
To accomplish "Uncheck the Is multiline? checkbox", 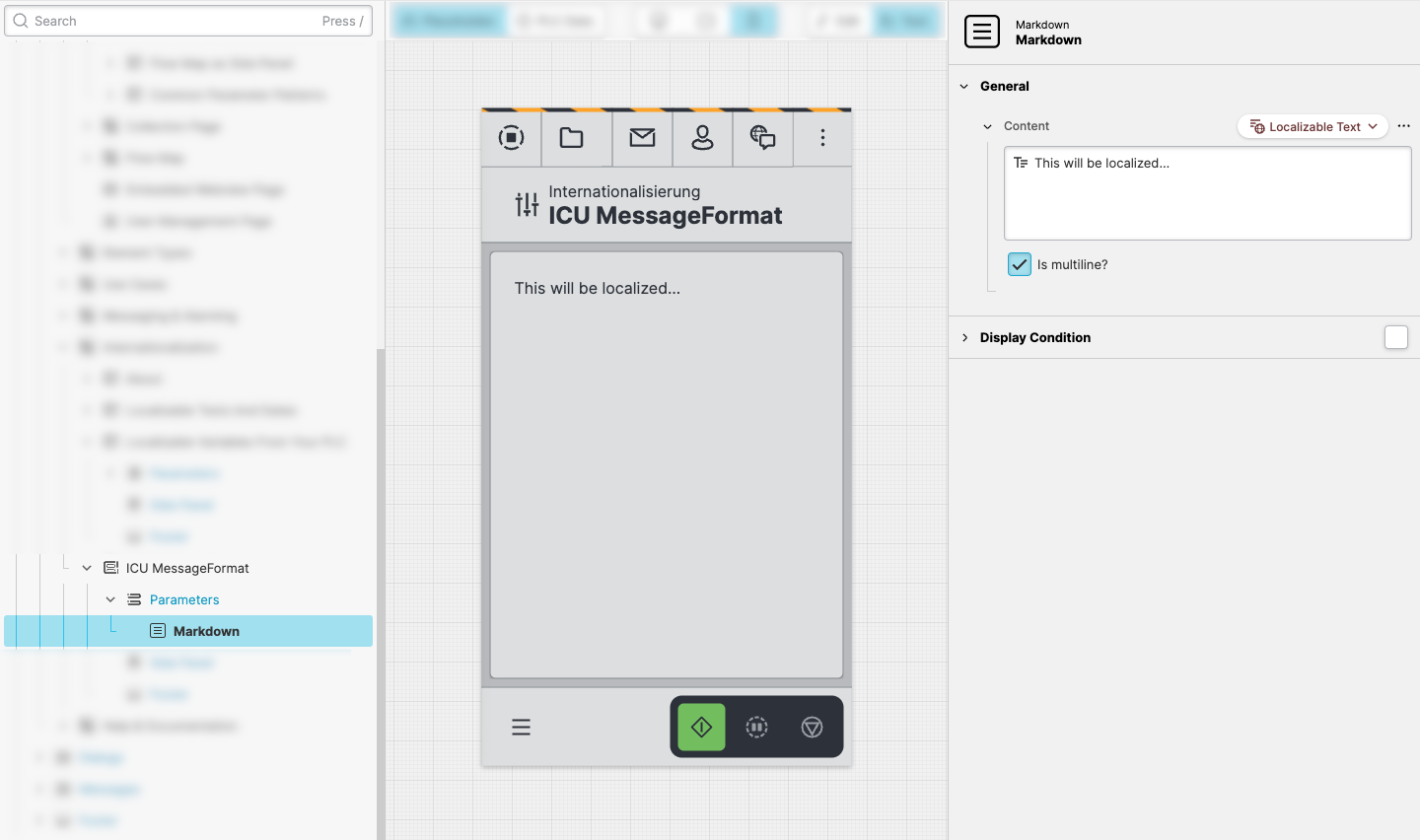I will (x=1020, y=264).
